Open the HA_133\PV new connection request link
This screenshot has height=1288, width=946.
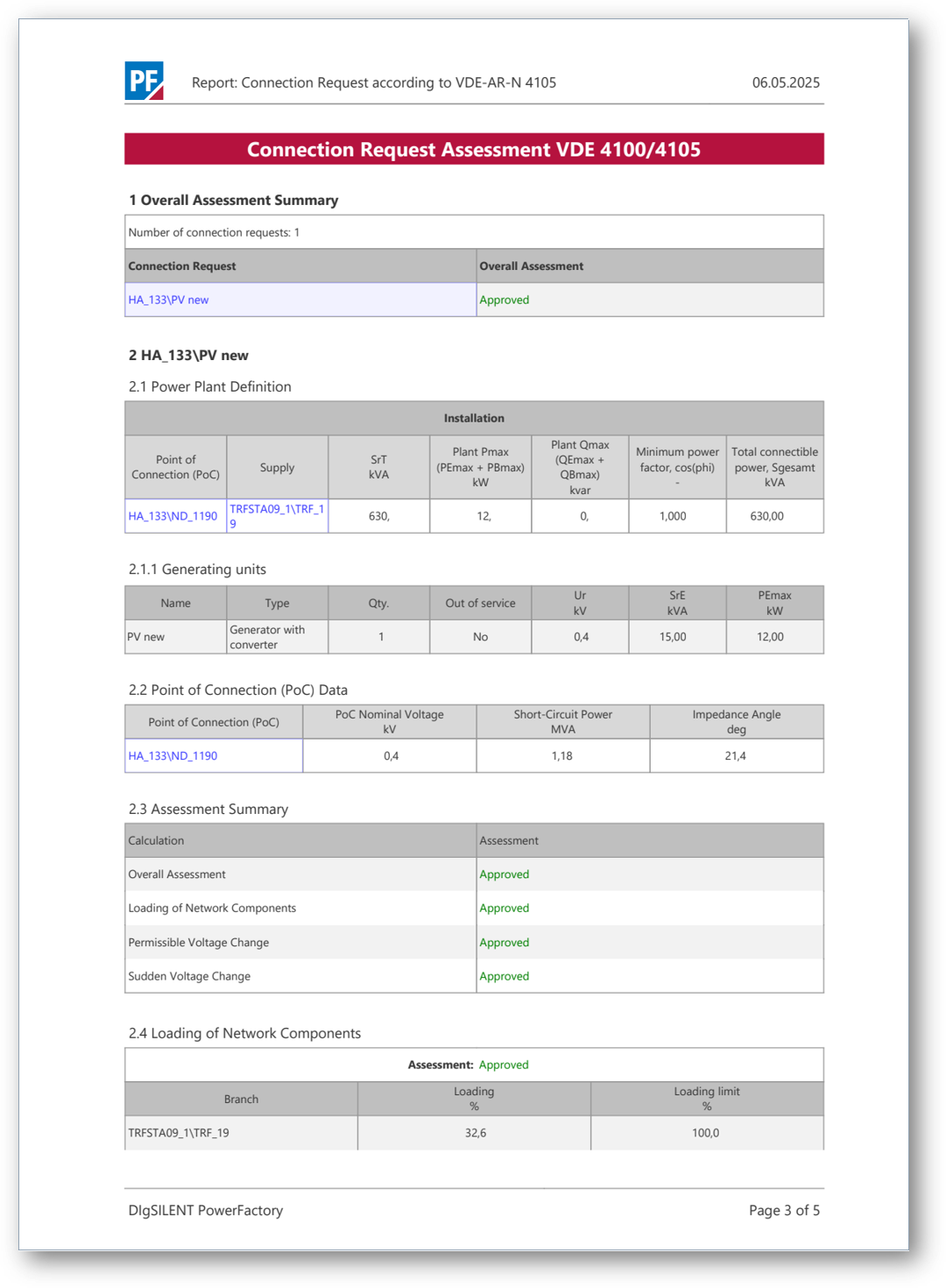click(x=168, y=300)
